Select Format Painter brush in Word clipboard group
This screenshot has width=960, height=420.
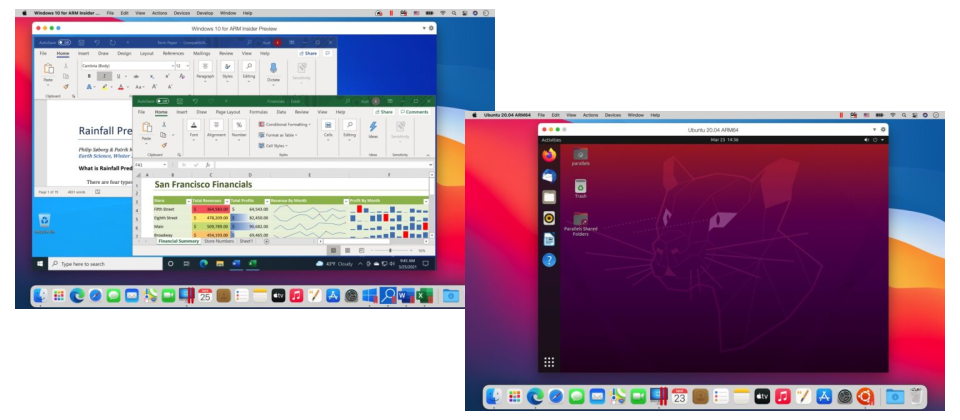click(x=66, y=86)
